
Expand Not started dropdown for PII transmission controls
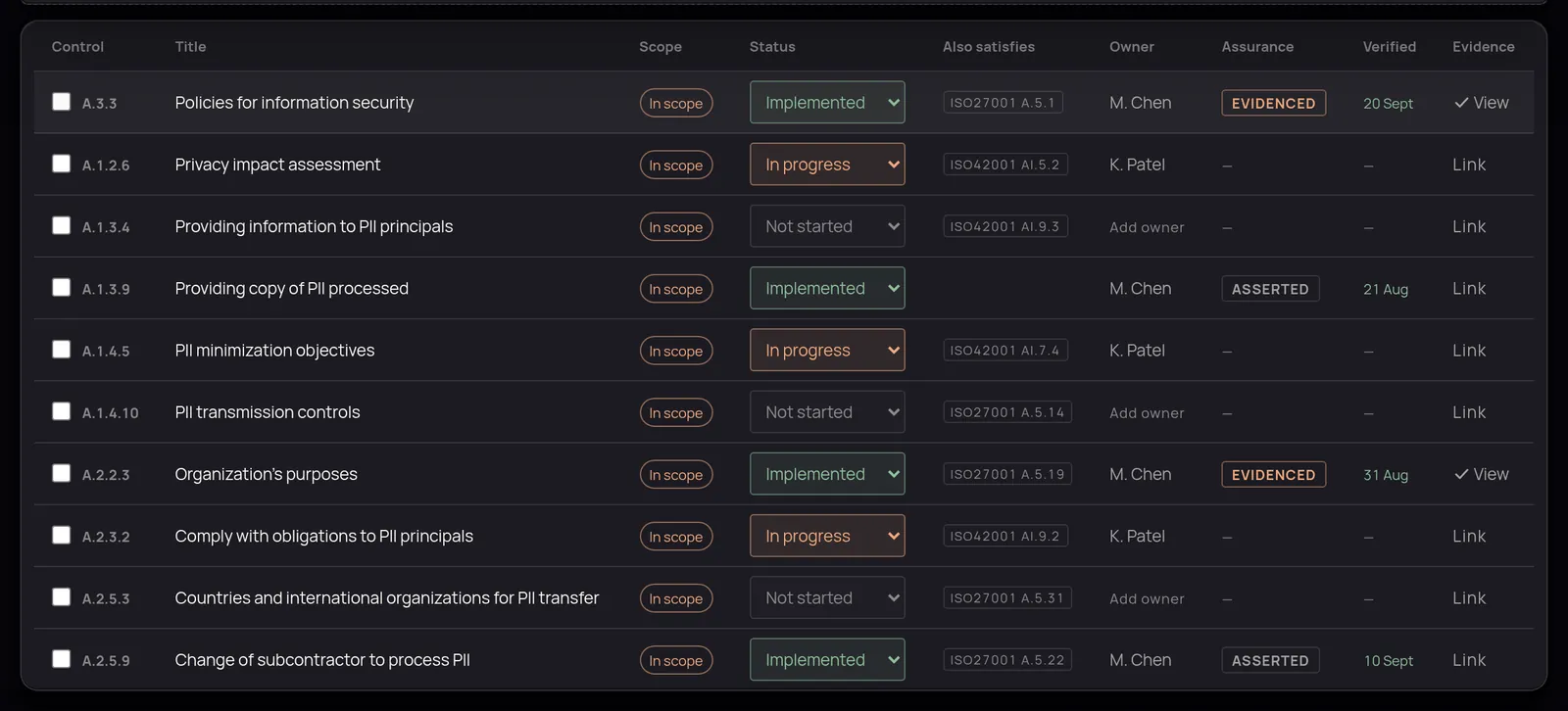(827, 412)
